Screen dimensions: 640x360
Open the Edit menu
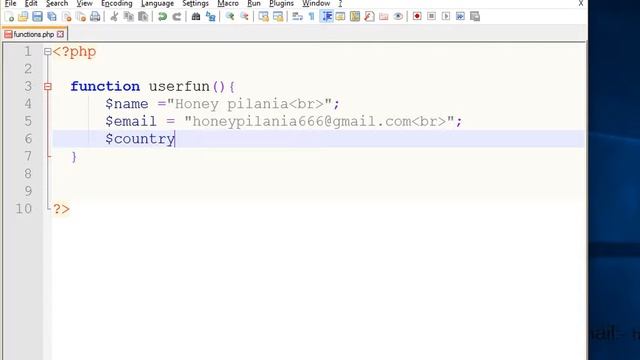[x=31, y=3]
